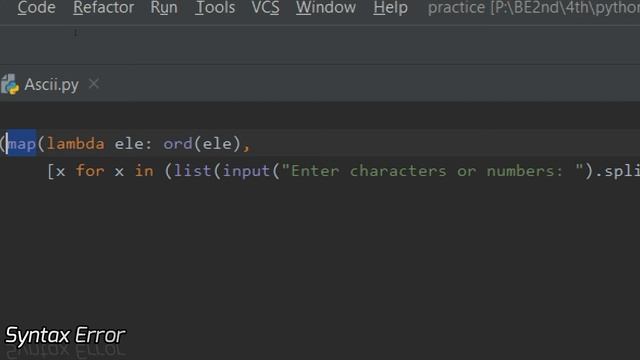Screen dimensions: 640x360
Task: Open the Code menu
Action: pos(36,7)
